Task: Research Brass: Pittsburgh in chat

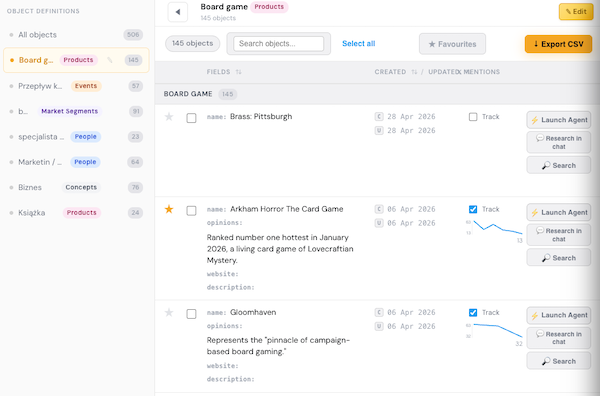Action: click(559, 142)
